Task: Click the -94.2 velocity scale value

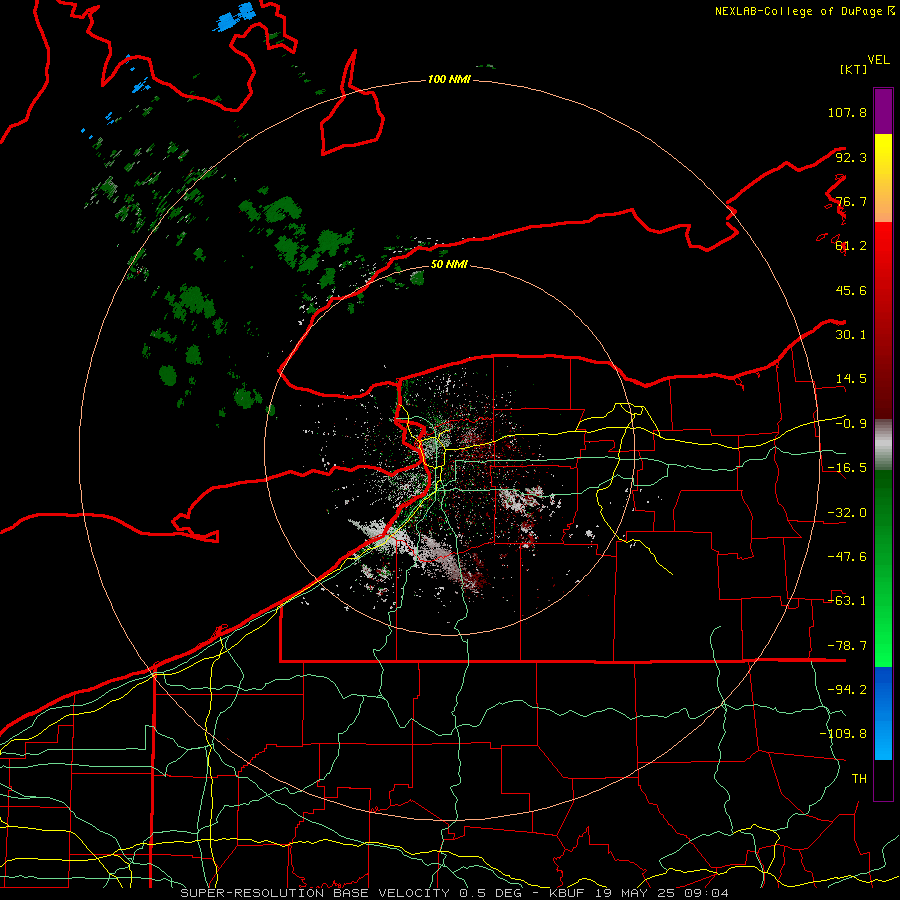Action: pos(847,689)
